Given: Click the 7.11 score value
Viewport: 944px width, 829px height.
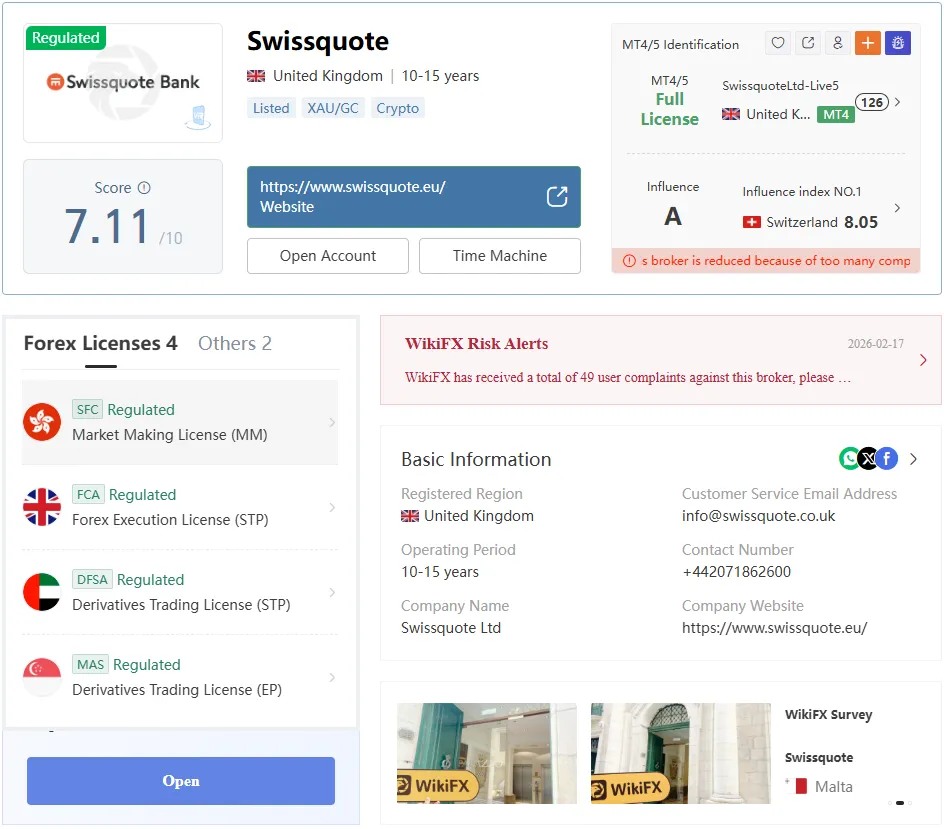Looking at the screenshot, I should coord(107,227).
